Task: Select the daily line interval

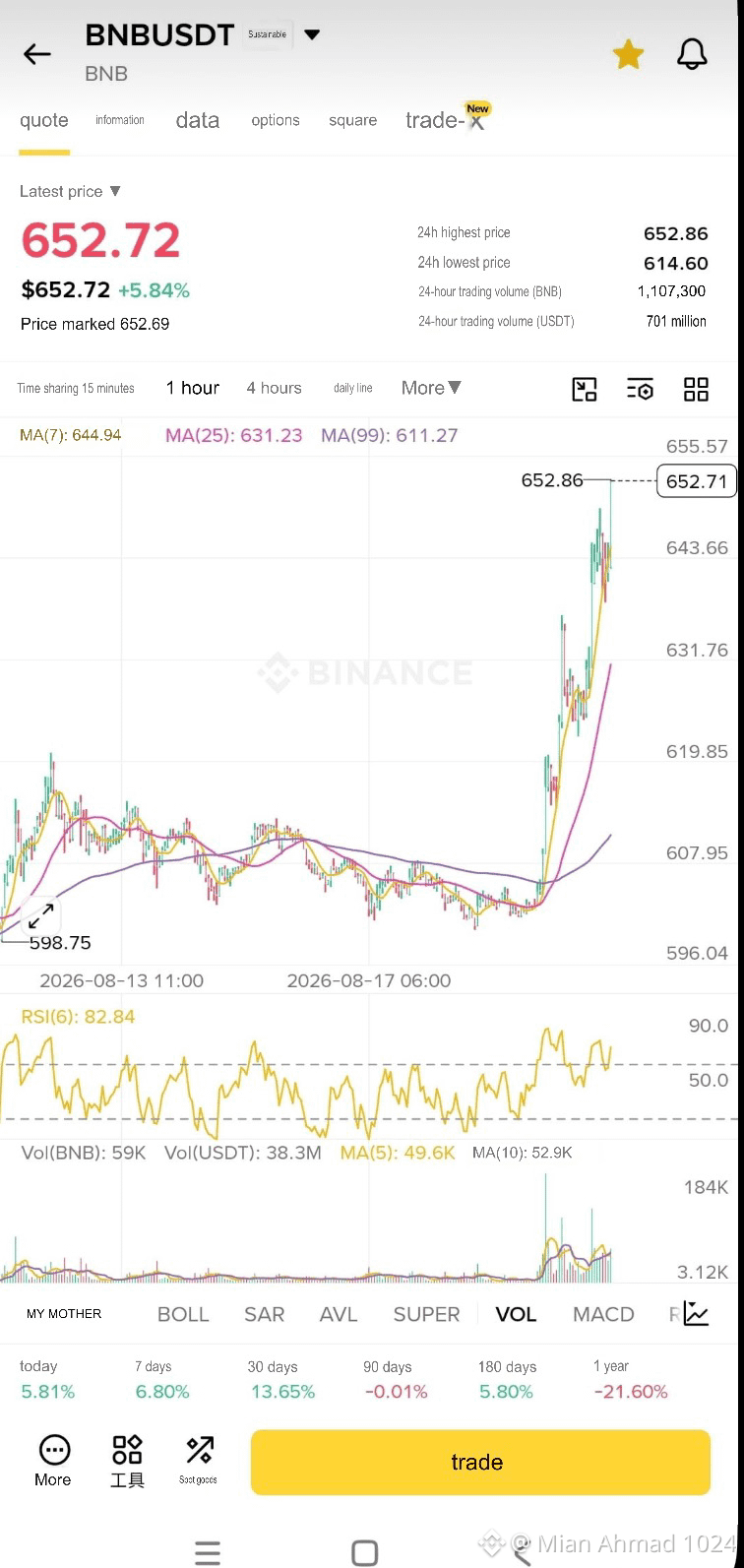Action: (x=353, y=388)
